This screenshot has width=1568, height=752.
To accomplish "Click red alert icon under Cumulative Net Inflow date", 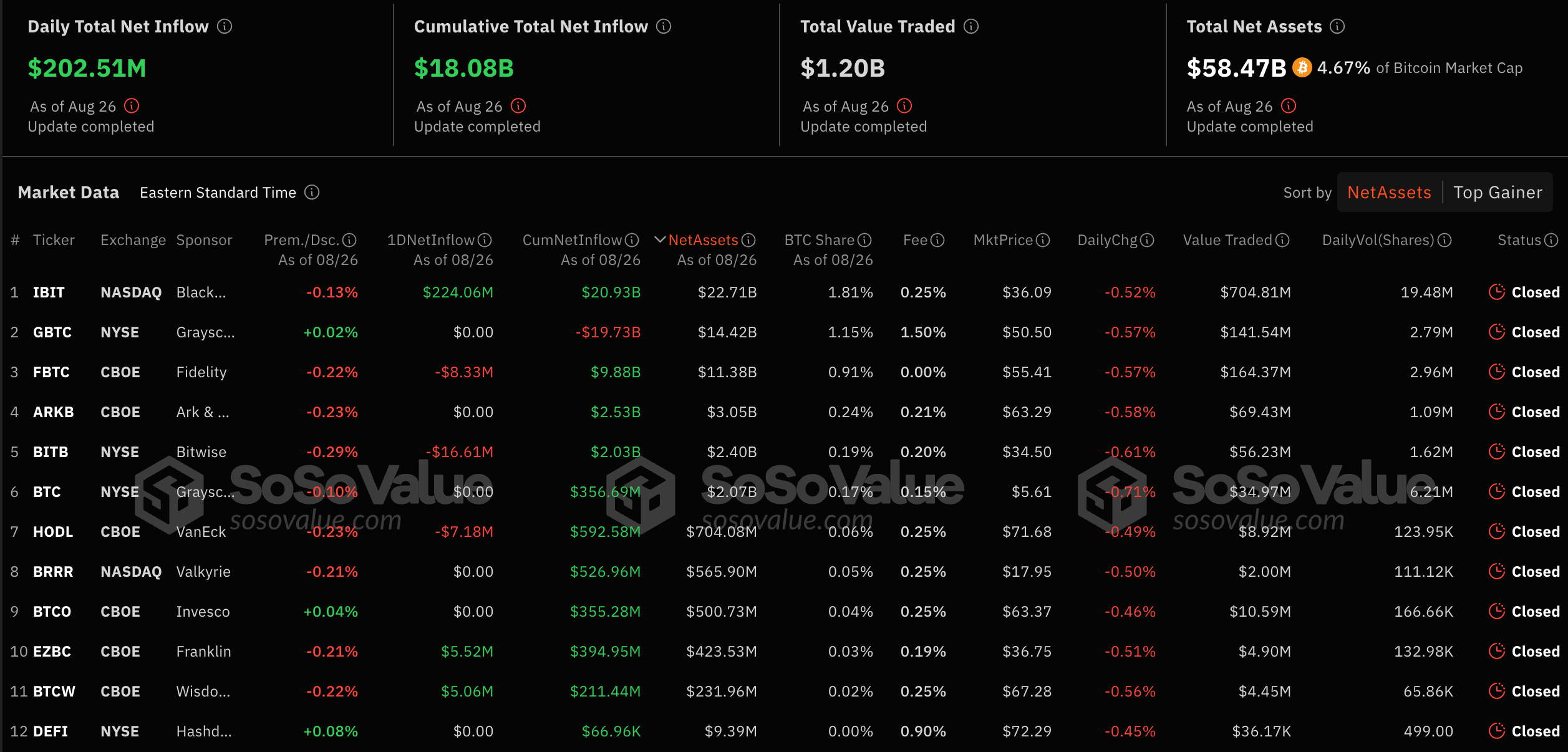I will (x=518, y=106).
